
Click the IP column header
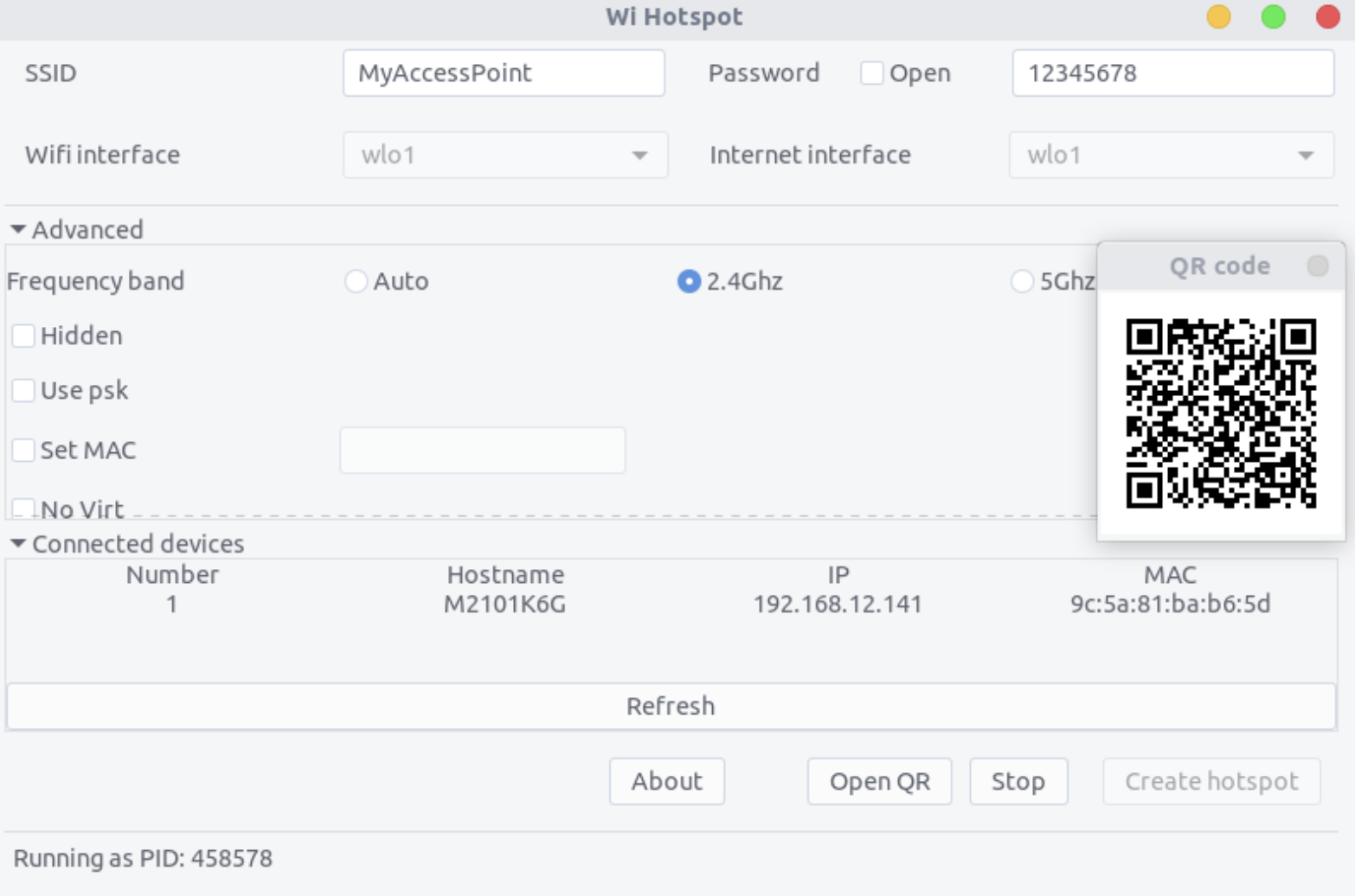click(838, 574)
